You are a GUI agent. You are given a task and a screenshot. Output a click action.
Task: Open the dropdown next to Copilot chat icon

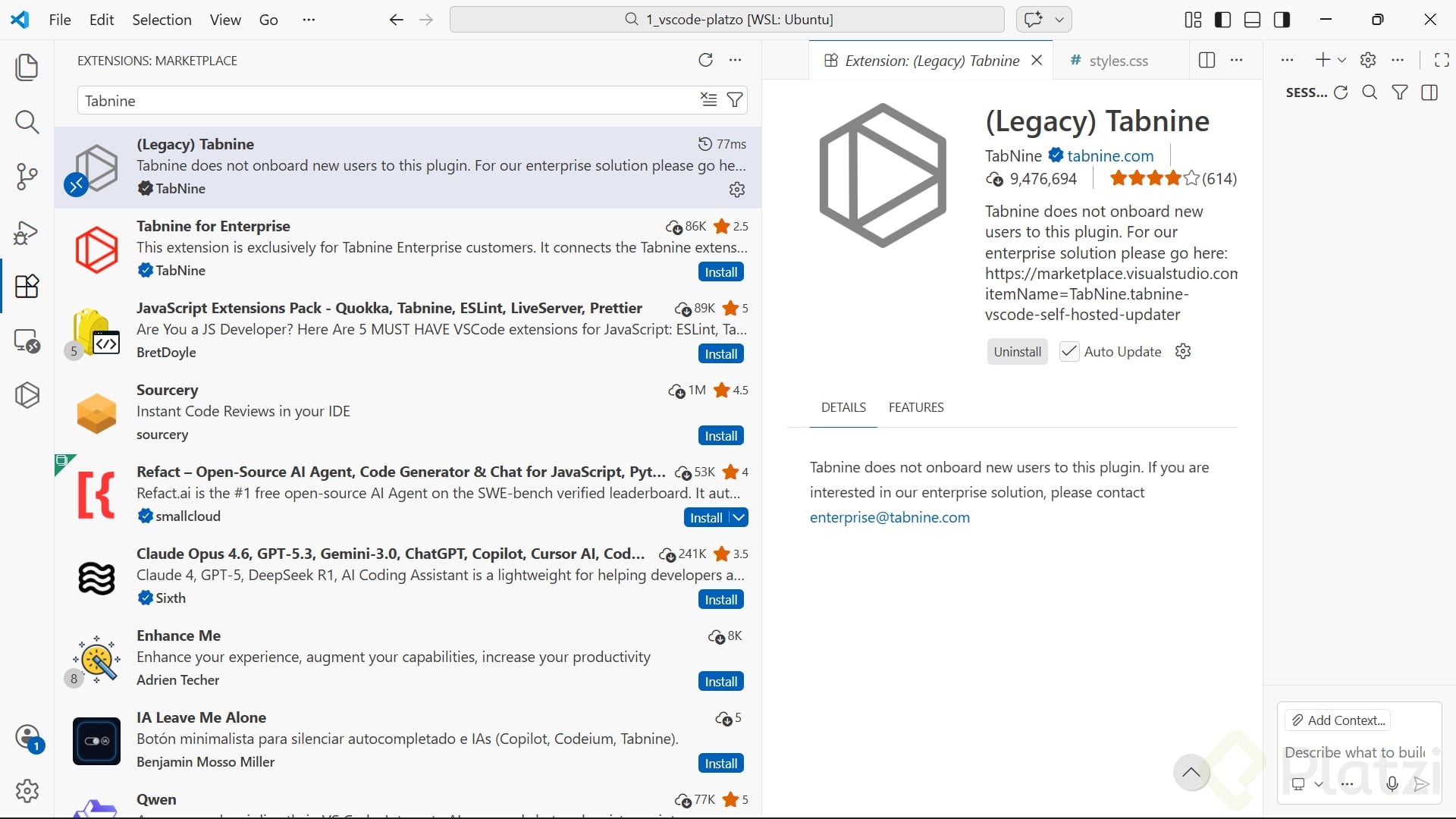(1059, 20)
